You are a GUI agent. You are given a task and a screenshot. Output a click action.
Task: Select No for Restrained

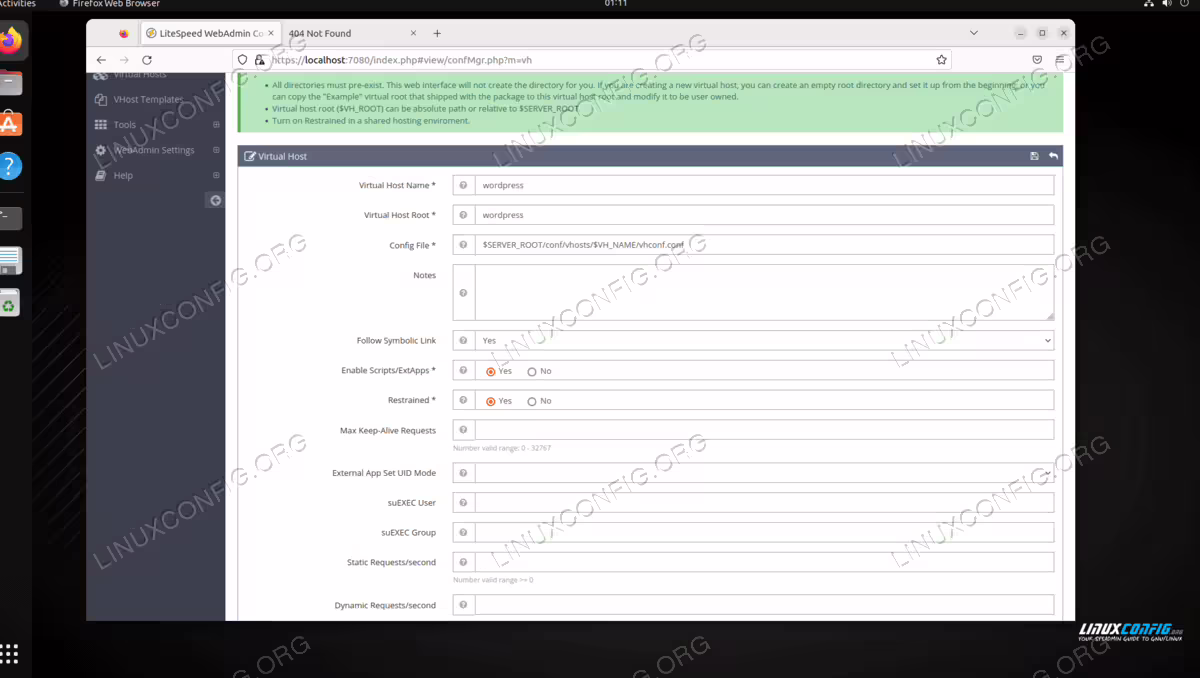532,401
